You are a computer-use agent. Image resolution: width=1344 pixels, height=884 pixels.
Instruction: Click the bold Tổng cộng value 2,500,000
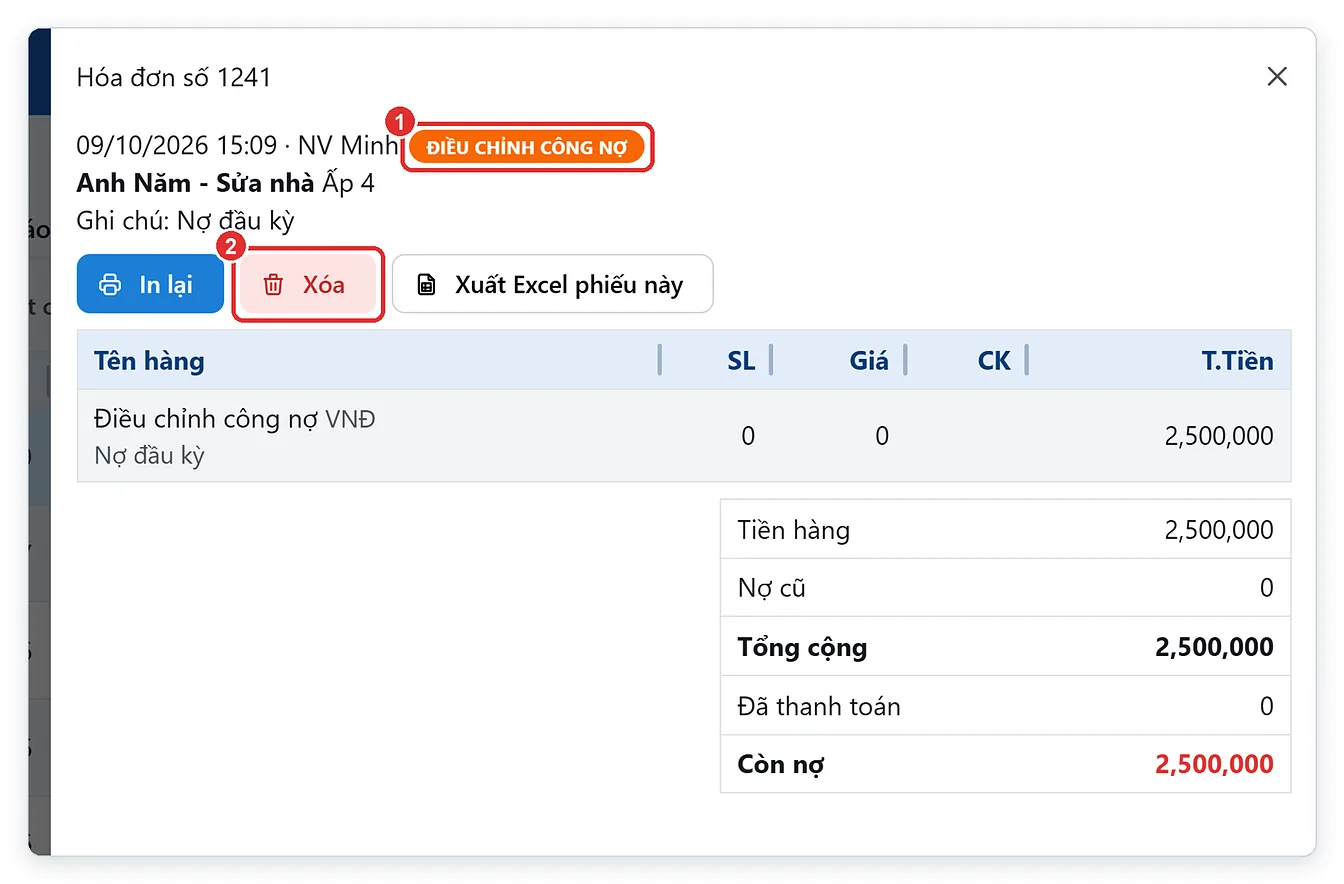click(x=1214, y=647)
